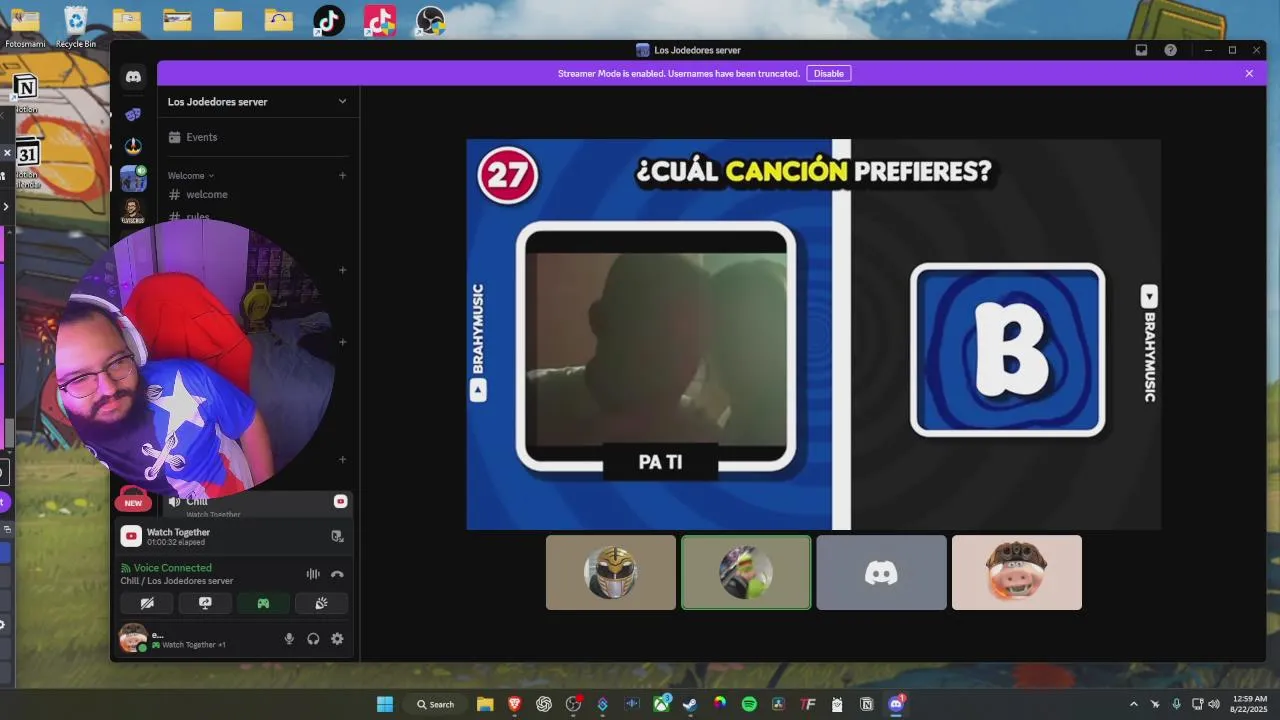Open File Explorer from the taskbar
This screenshot has width=1280, height=720.
coord(485,704)
